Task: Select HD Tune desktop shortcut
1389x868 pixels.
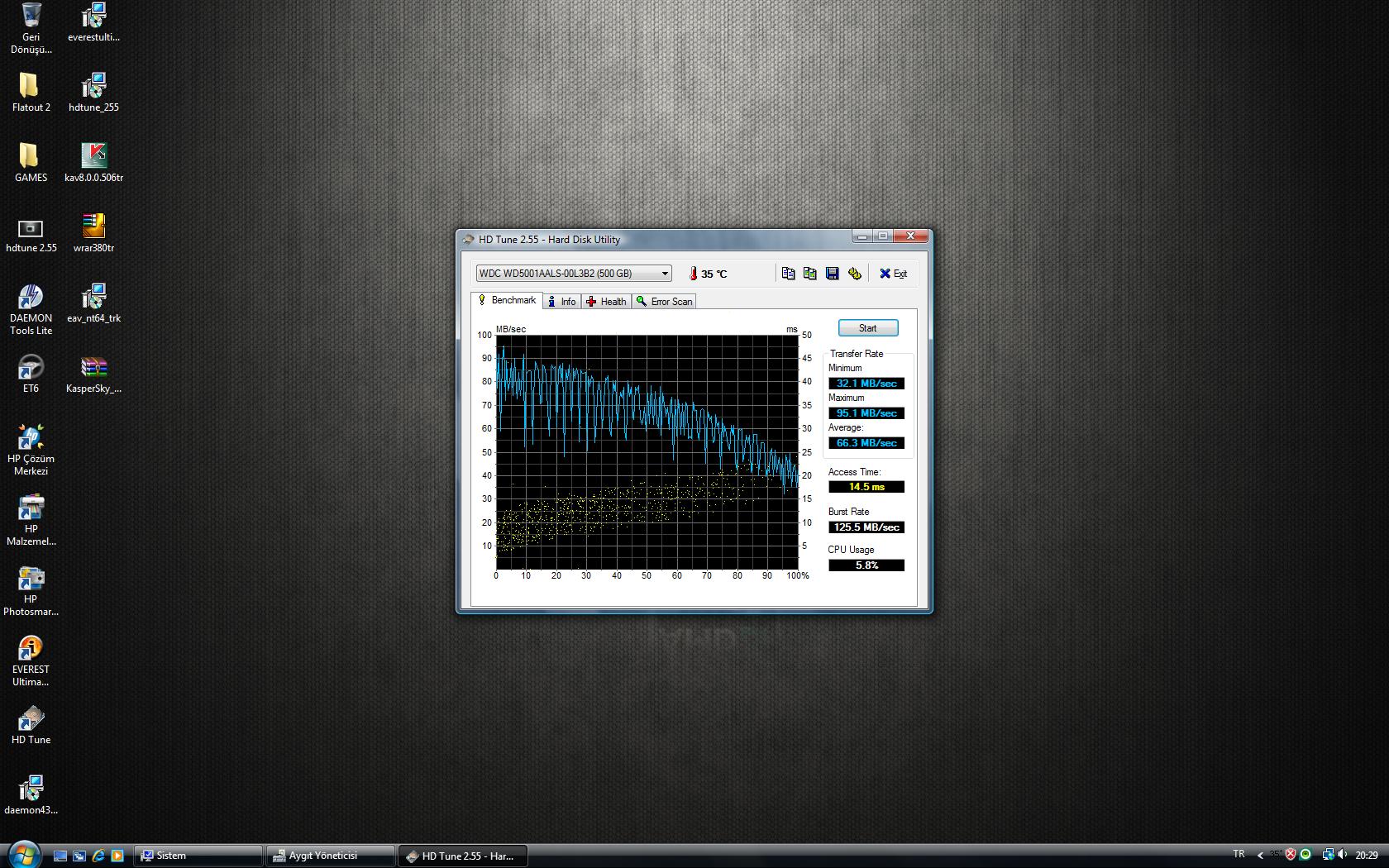Action: (x=31, y=725)
